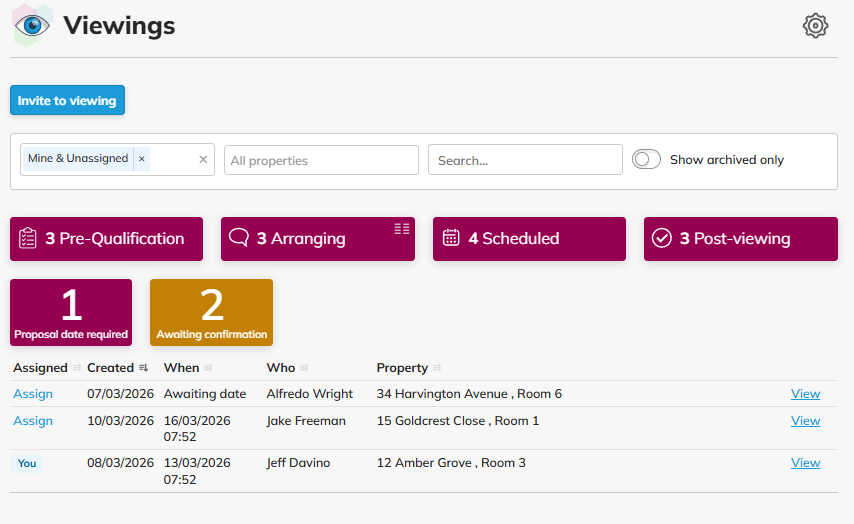
Task: Open the settings gear icon
Action: [x=816, y=26]
